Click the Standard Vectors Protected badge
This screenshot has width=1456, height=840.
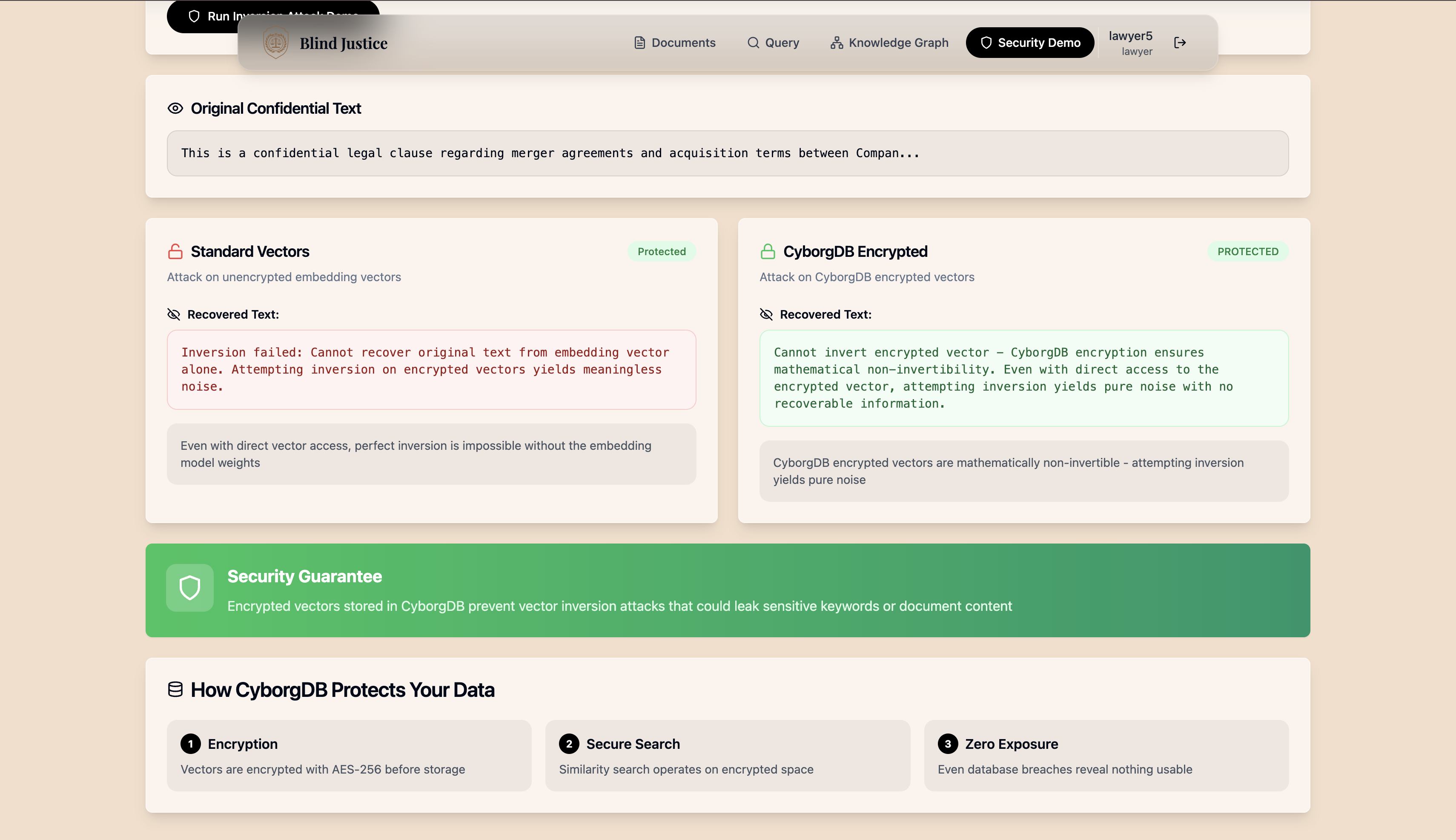(x=662, y=252)
